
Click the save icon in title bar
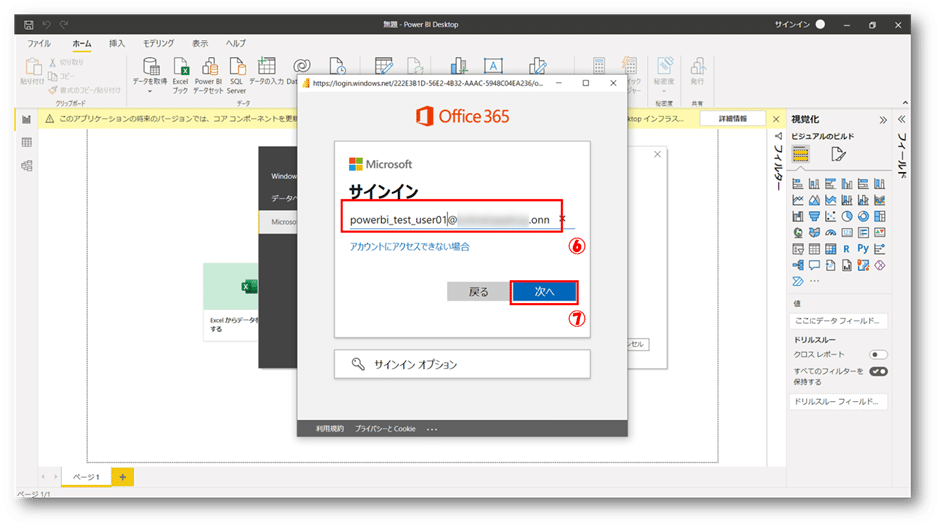pos(28,25)
